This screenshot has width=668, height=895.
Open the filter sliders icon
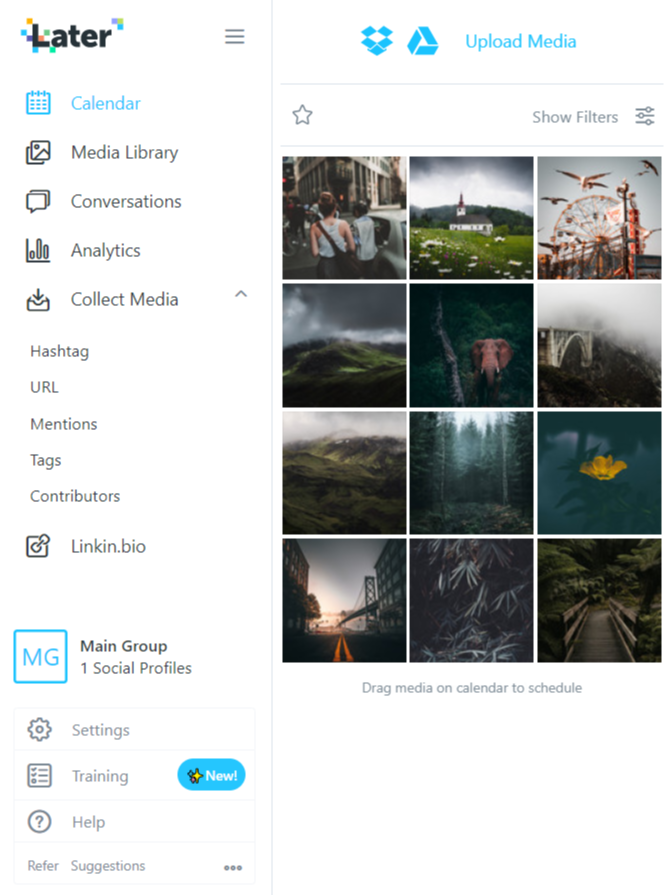pyautogui.click(x=645, y=116)
